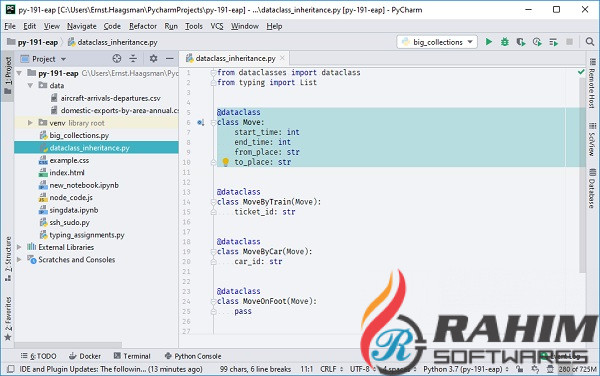
Task: Collapse the py-191-eap root folder arrow
Action: [19, 73]
